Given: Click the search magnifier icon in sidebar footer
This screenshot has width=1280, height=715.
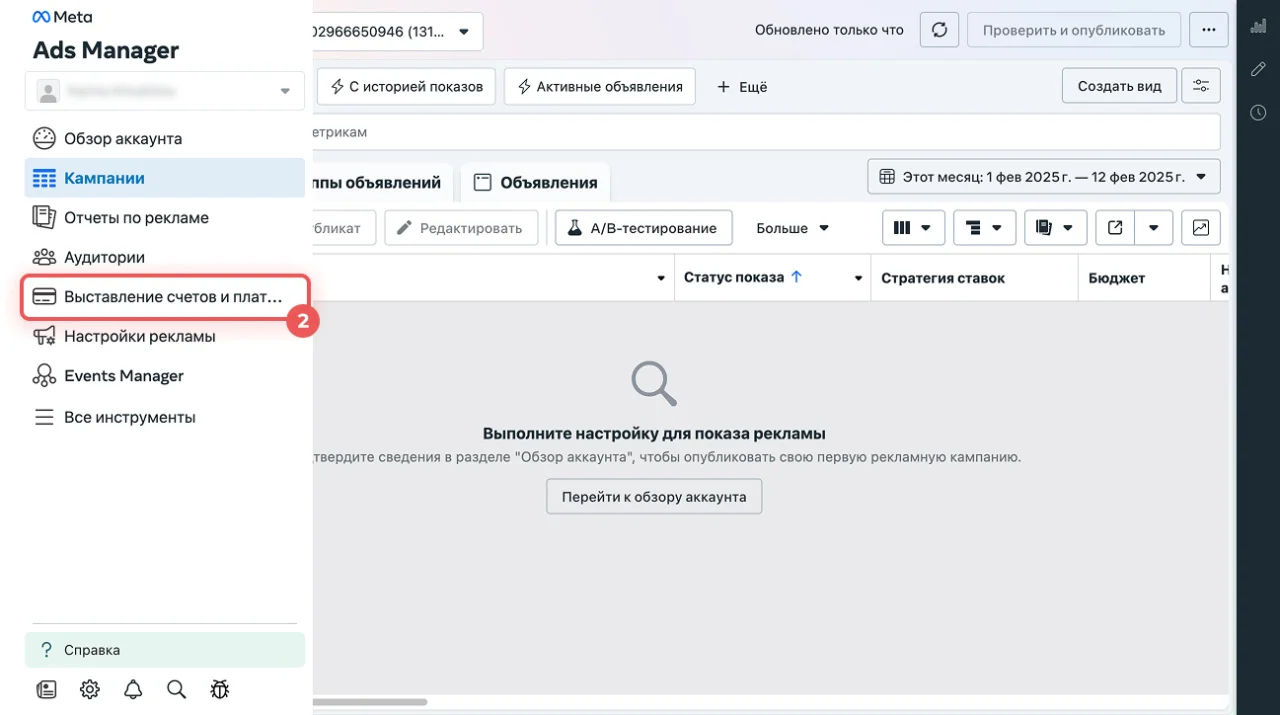Looking at the screenshot, I should [176, 689].
